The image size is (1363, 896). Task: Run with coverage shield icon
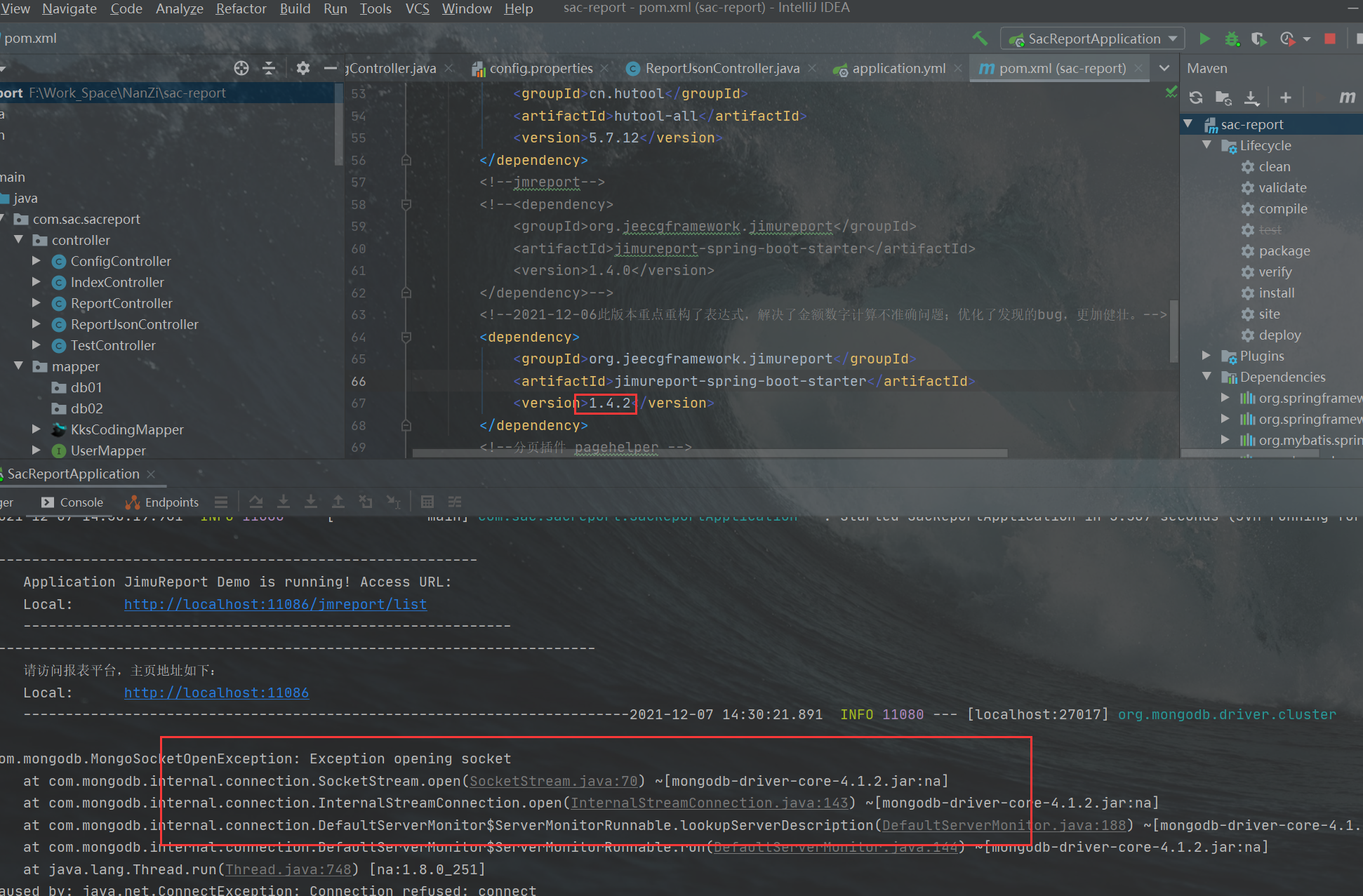click(1258, 39)
